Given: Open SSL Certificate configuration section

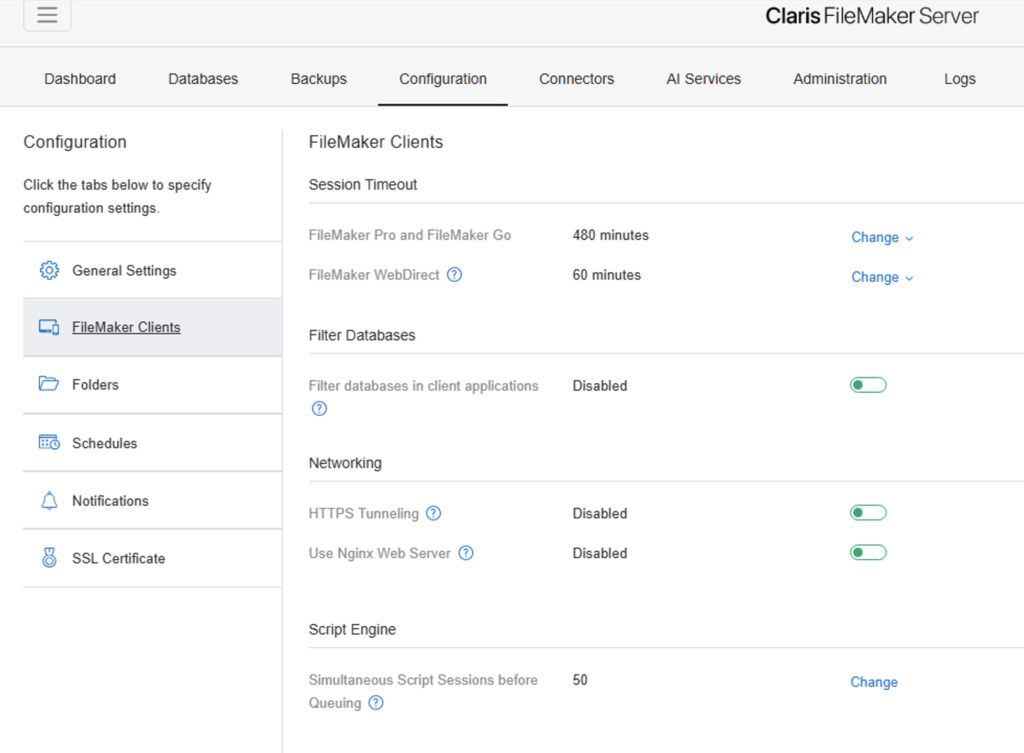Looking at the screenshot, I should click(x=153, y=558).
